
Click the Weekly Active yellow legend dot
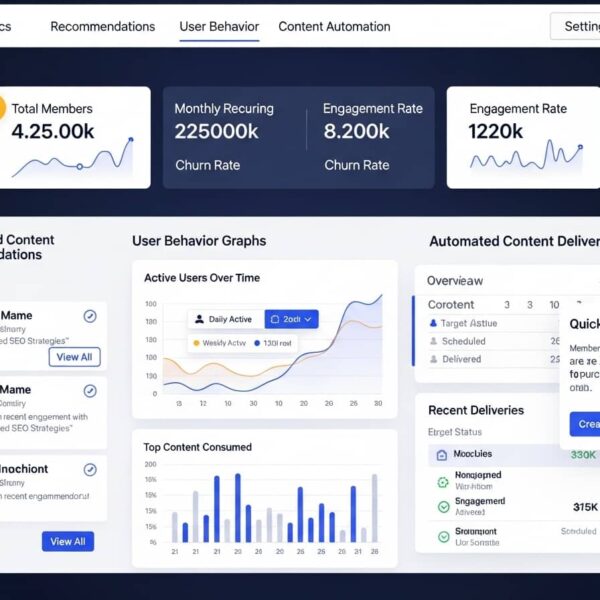coord(196,343)
